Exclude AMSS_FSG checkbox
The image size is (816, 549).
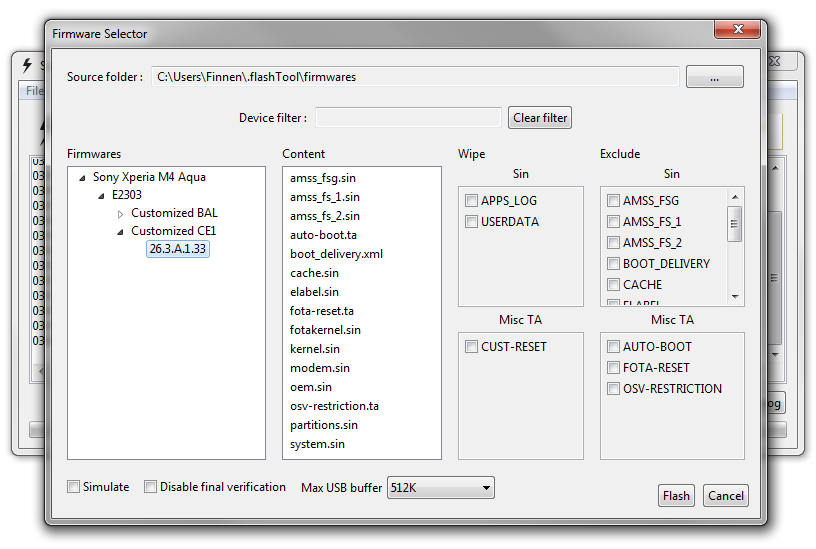[x=614, y=200]
